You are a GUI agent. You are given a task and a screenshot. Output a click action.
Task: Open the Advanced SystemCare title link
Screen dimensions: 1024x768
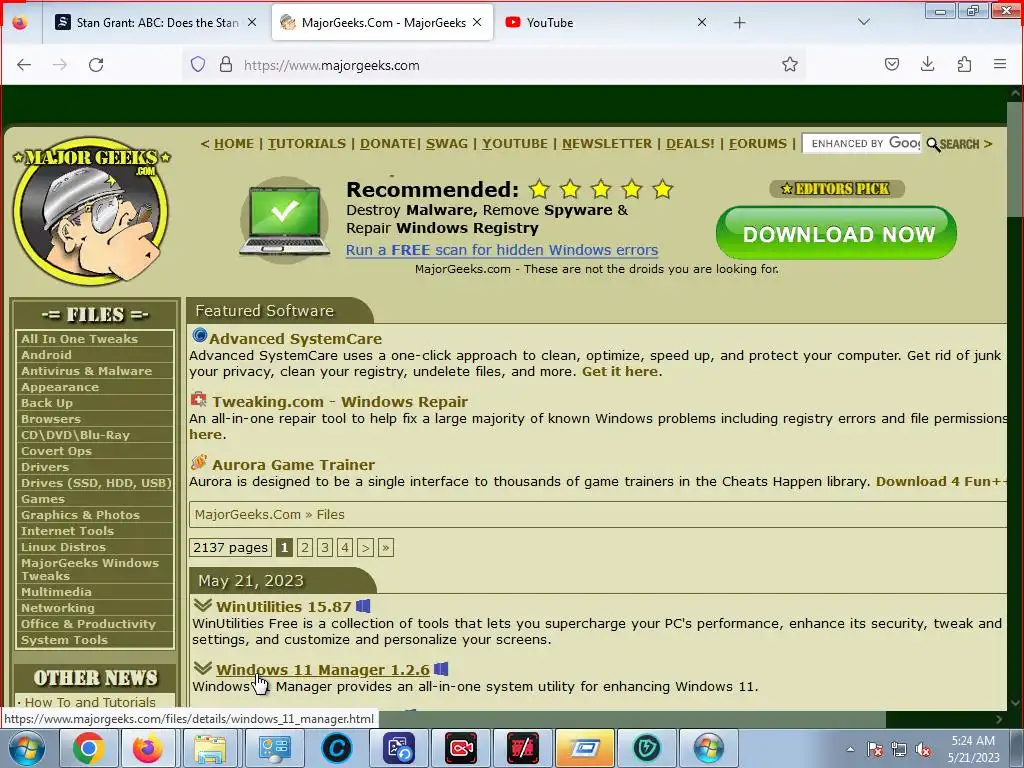click(x=295, y=339)
